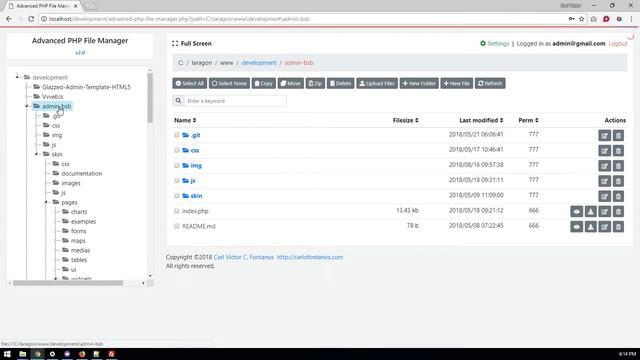Download README.md using download icon
This screenshot has height=360, width=640.
tap(591, 227)
